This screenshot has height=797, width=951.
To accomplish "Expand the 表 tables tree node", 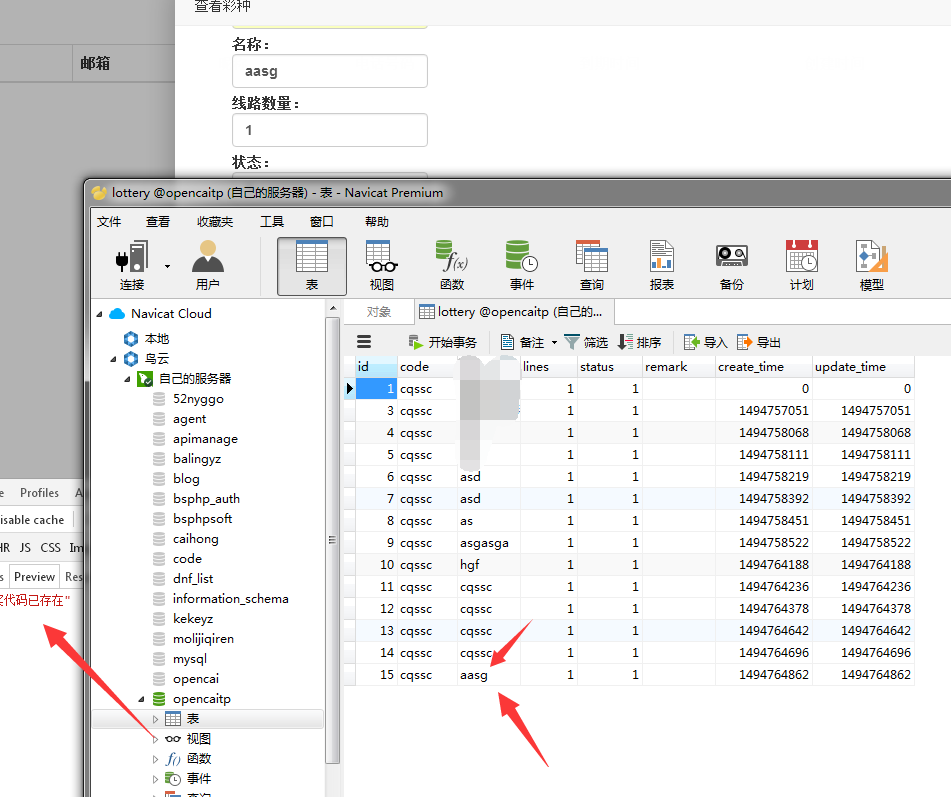I will point(155,719).
